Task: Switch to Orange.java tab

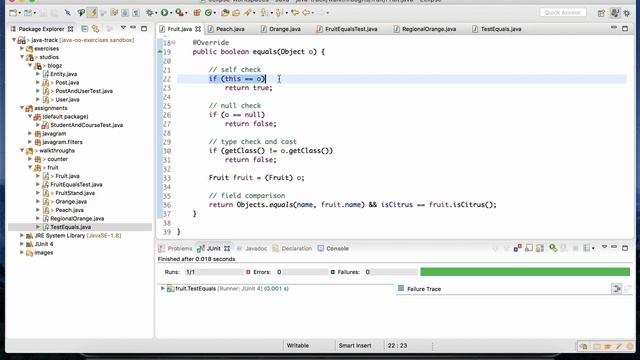Action: (285, 29)
